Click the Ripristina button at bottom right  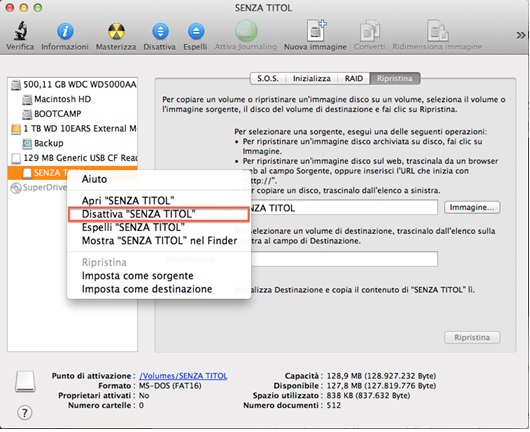click(x=472, y=337)
